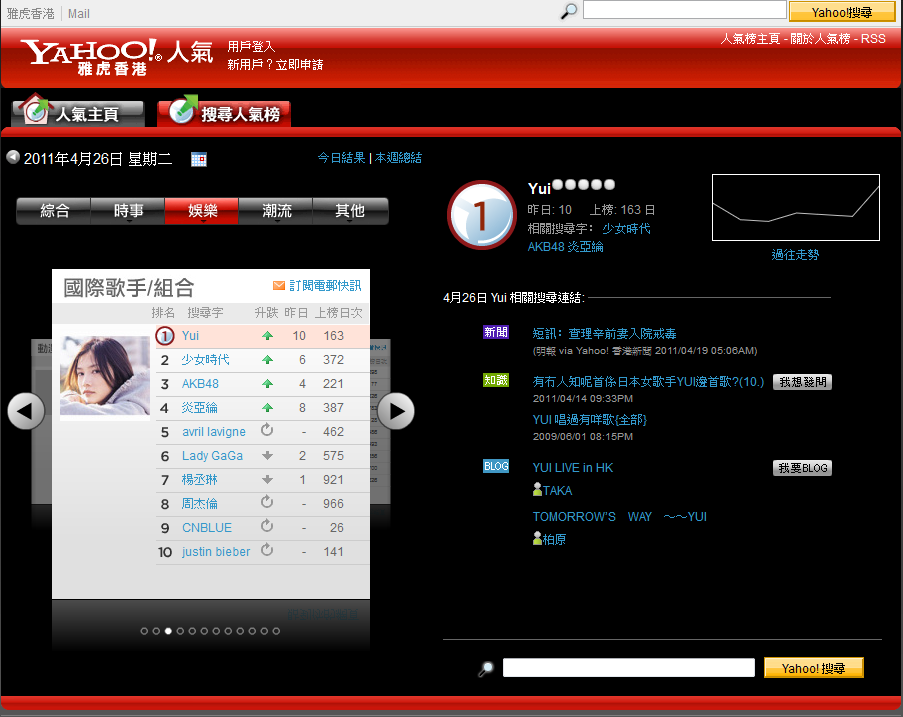
Task: Click the circled 1 rank icon in Yui row
Action: click(x=165, y=336)
